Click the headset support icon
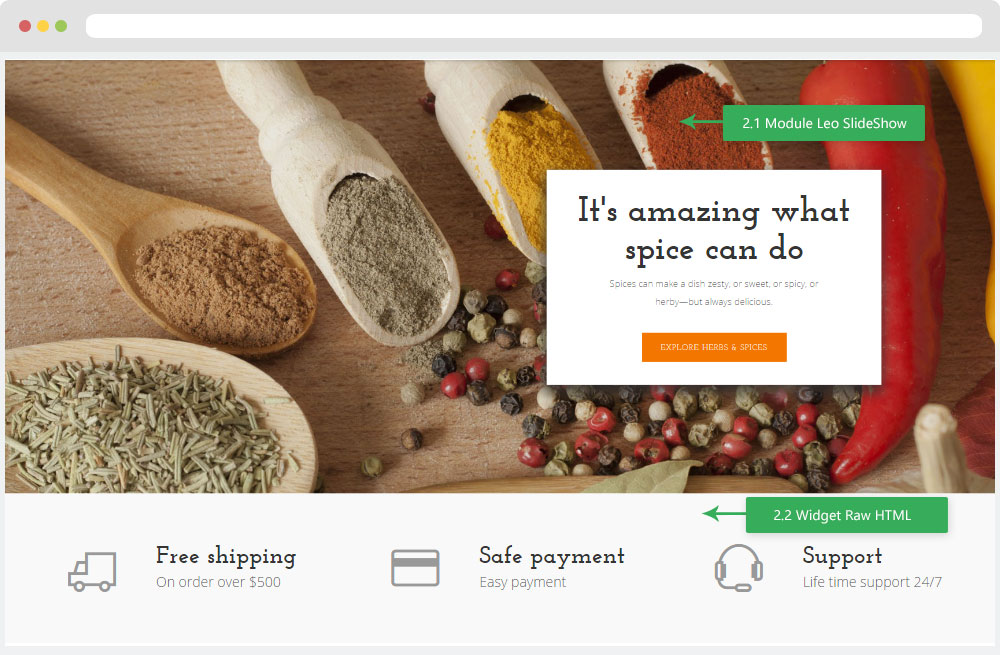 (x=739, y=568)
